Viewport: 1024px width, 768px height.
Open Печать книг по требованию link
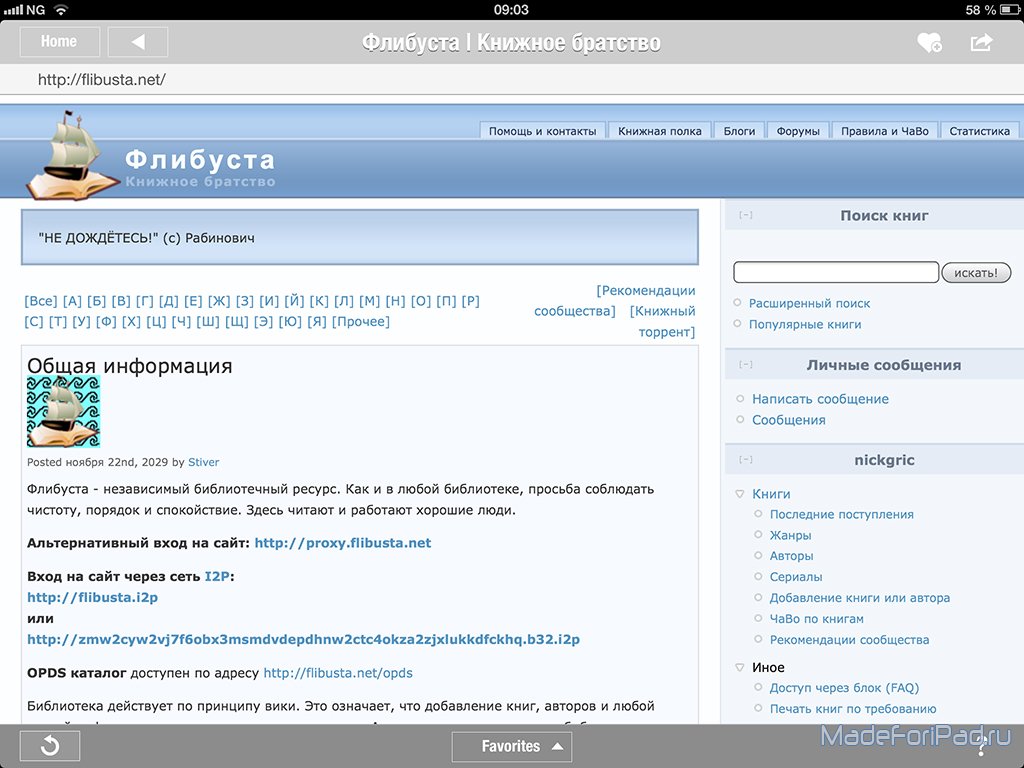click(x=853, y=709)
